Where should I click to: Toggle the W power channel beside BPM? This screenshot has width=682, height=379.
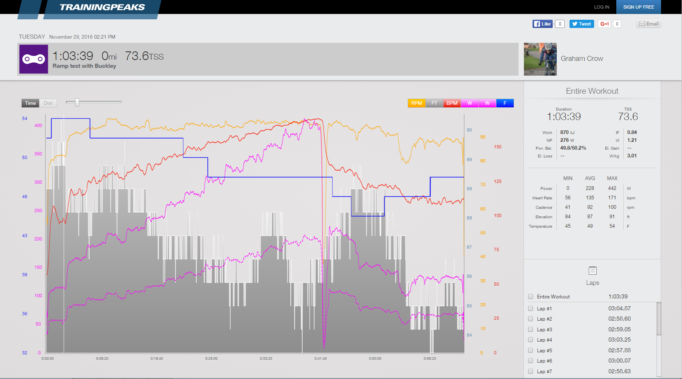pyautogui.click(x=470, y=103)
